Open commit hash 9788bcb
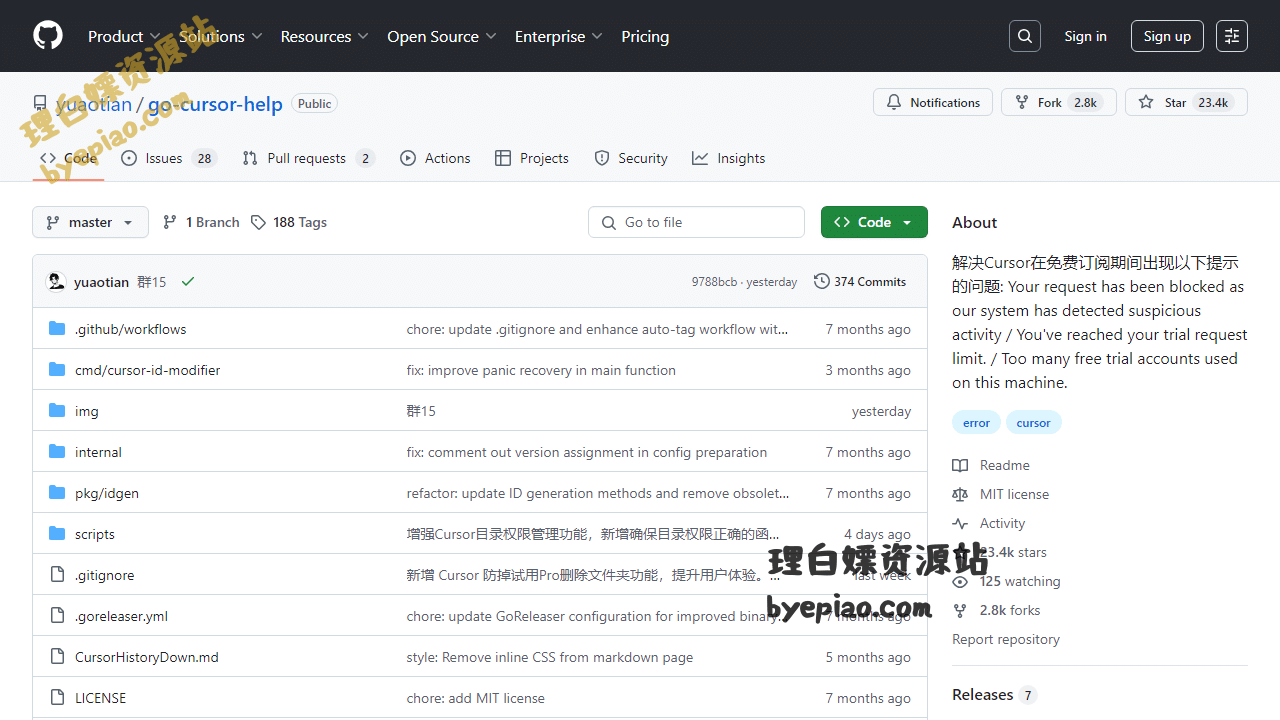The width and height of the screenshot is (1280, 720). tap(714, 282)
